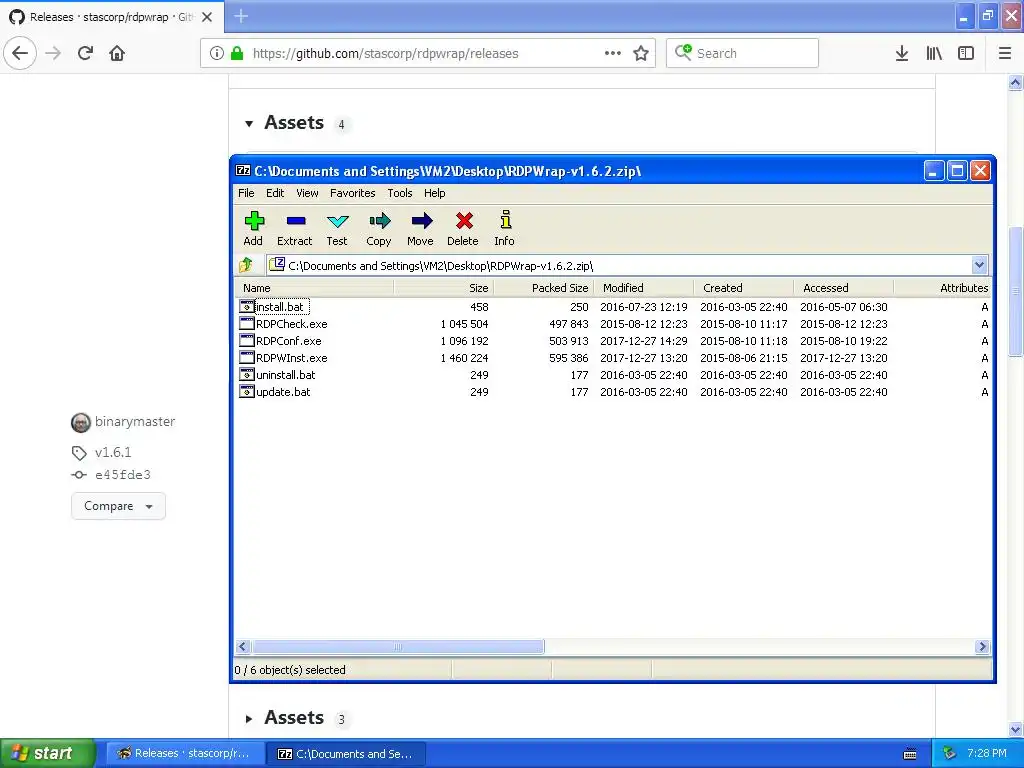Image resolution: width=1024 pixels, height=768 pixels.
Task: Click the 7:28 PM system clock
Action: [x=987, y=753]
